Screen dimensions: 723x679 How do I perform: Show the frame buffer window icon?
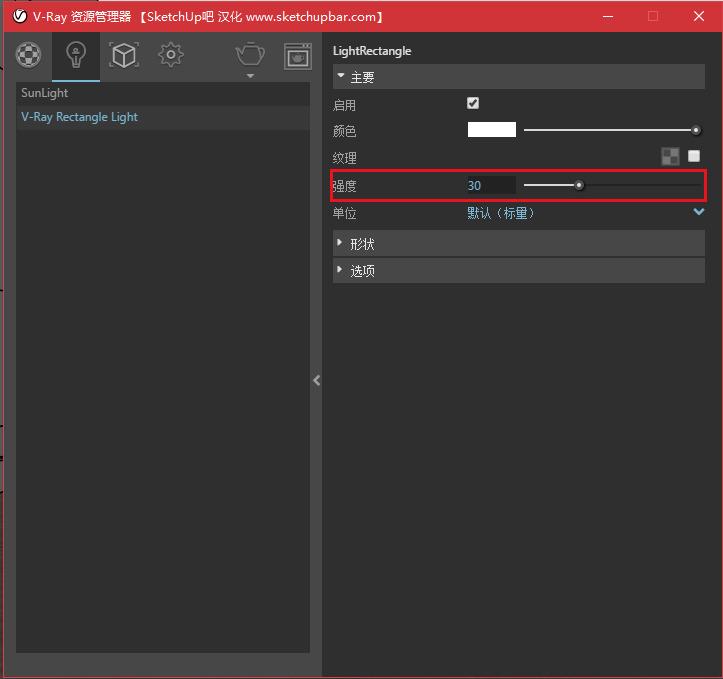click(297, 56)
